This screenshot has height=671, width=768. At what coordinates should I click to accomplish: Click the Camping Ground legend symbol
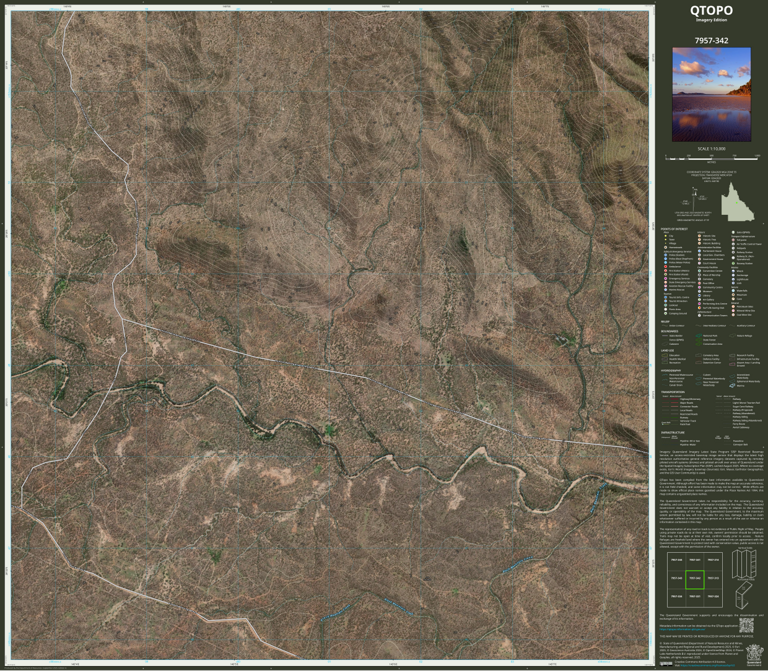click(666, 313)
